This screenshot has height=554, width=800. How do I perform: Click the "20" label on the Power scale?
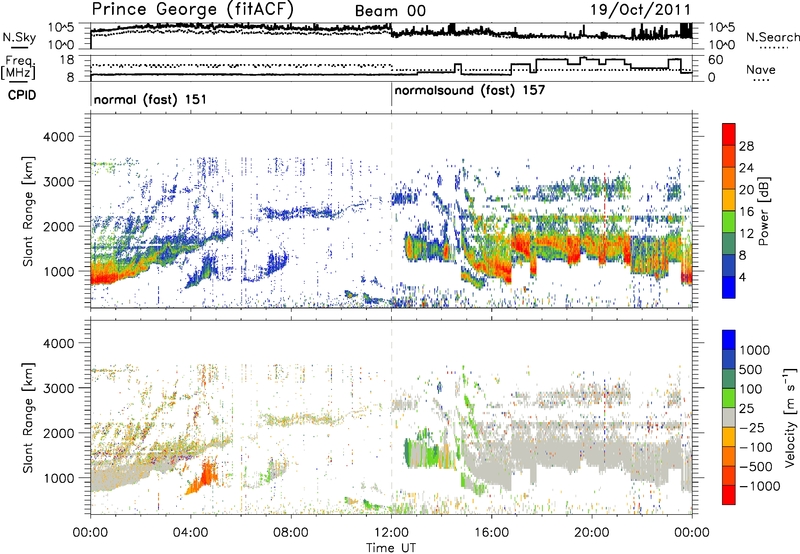tap(746, 190)
